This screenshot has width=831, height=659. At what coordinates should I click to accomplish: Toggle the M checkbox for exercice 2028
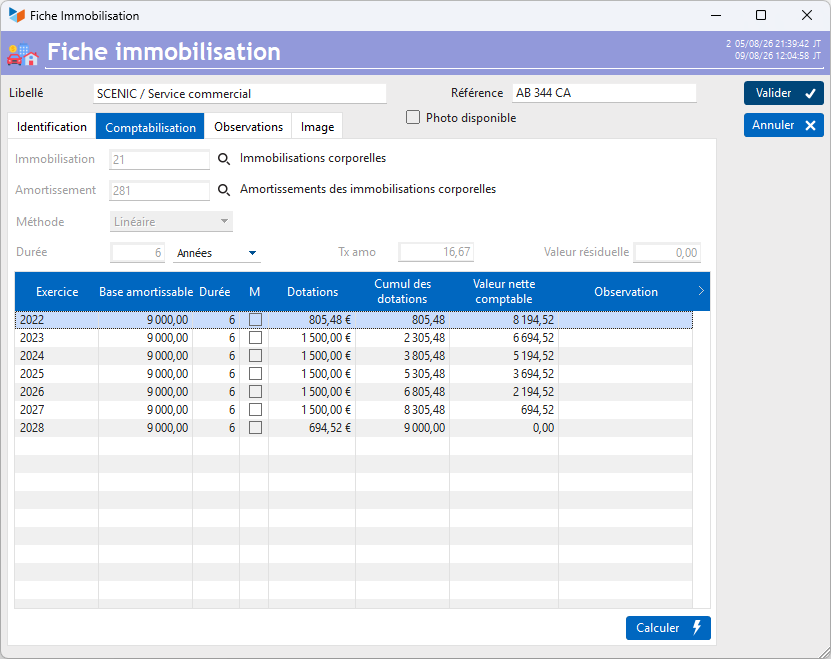255,428
